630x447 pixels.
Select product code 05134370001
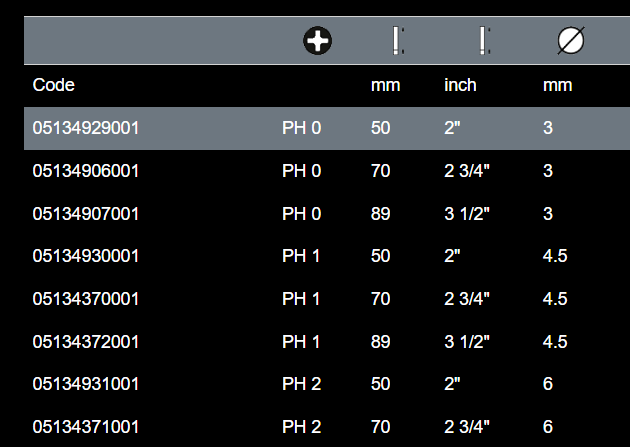pyautogui.click(x=86, y=299)
